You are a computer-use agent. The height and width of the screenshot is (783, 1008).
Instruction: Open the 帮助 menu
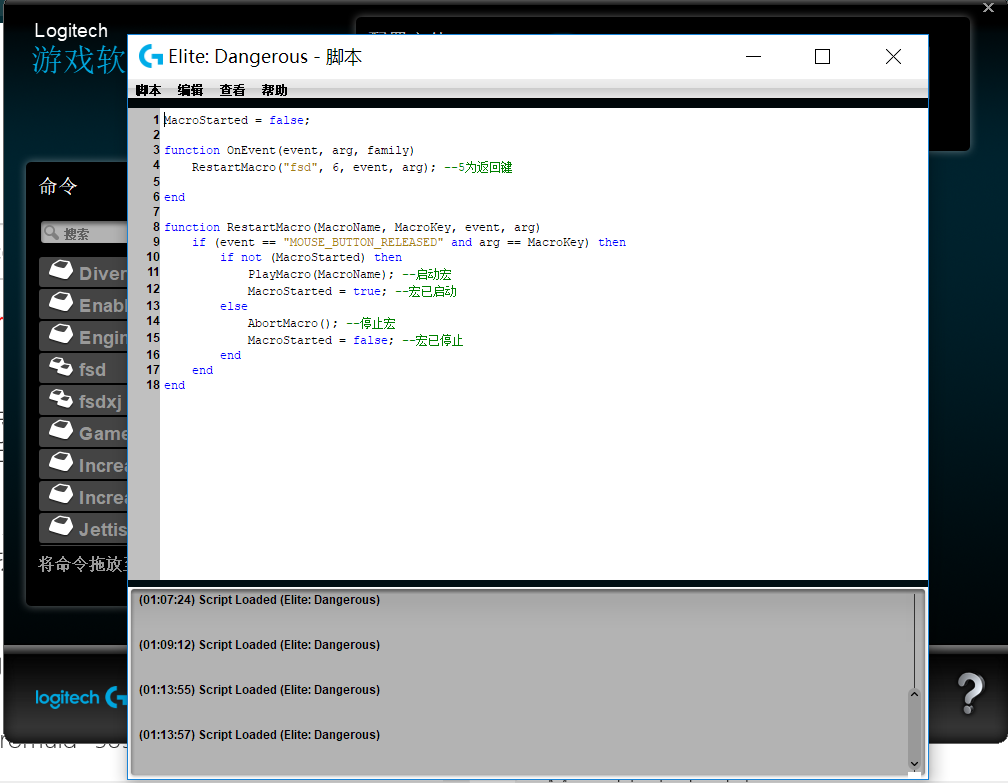pyautogui.click(x=274, y=91)
